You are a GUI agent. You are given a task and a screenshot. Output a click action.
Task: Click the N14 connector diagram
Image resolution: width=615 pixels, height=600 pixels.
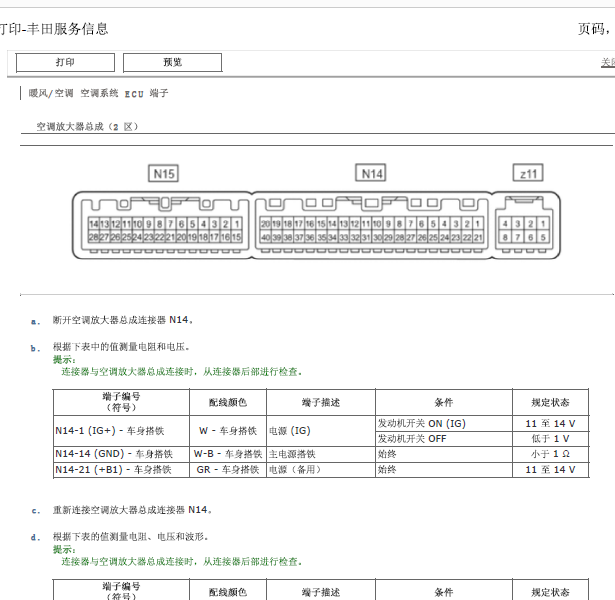pos(371,225)
